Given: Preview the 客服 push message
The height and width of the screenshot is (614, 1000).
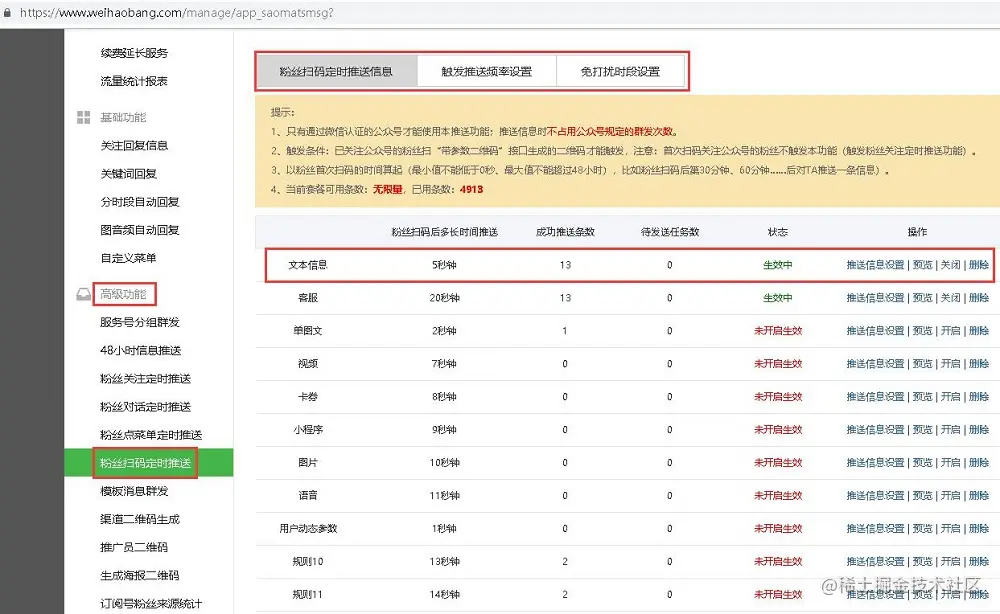Looking at the screenshot, I should pyautogui.click(x=922, y=298).
